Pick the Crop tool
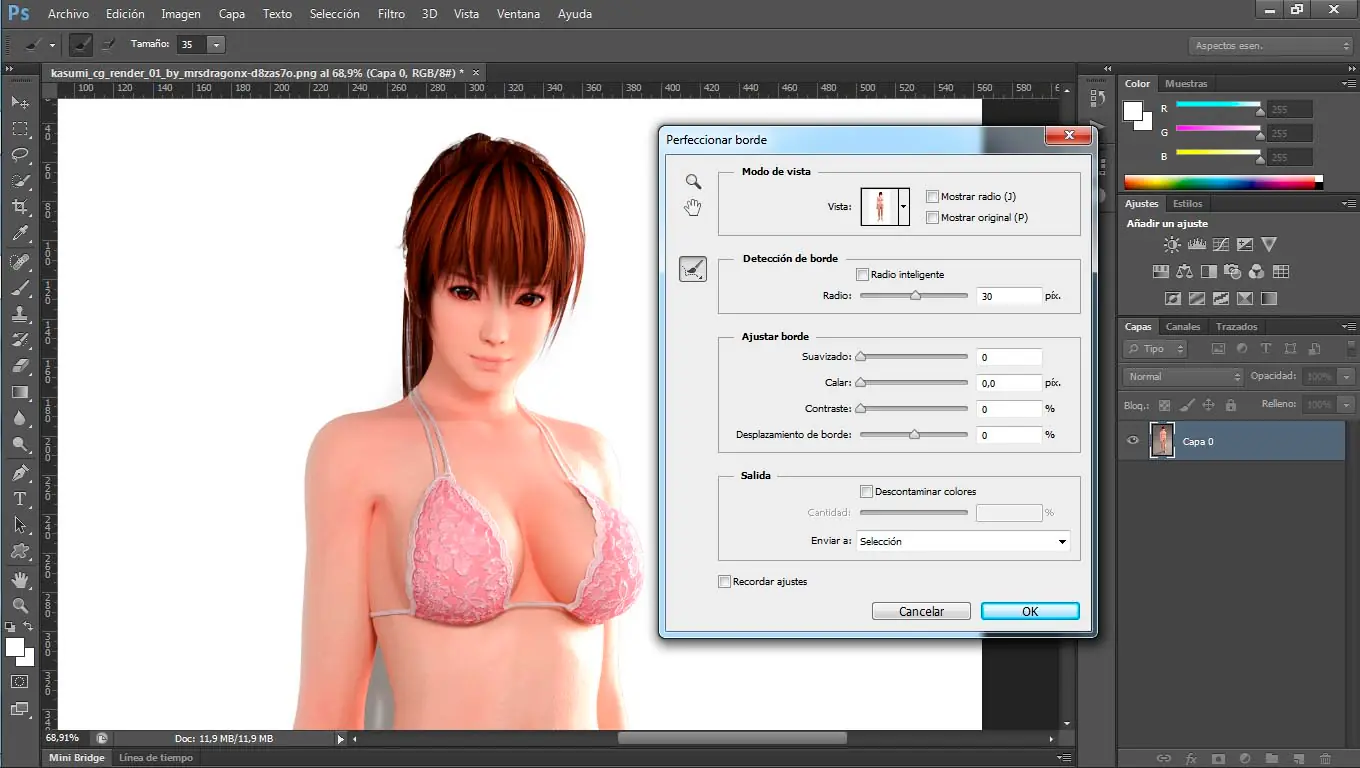The width and height of the screenshot is (1360, 768). (20, 207)
